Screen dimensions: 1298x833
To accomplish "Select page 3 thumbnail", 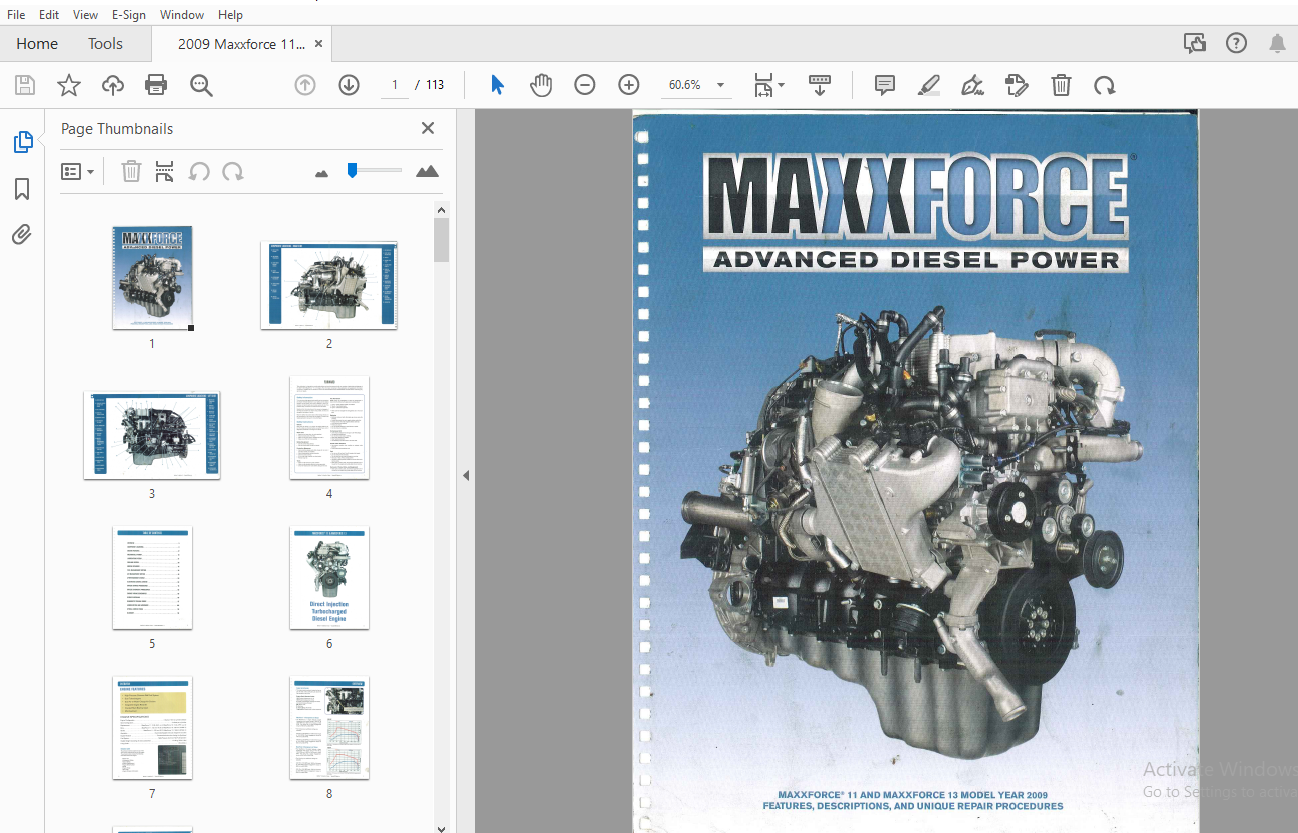I will pyautogui.click(x=152, y=435).
